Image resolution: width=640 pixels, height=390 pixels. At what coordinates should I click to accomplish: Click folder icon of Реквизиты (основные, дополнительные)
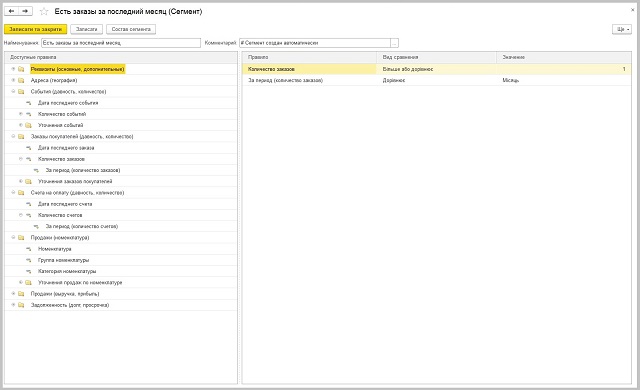21,69
